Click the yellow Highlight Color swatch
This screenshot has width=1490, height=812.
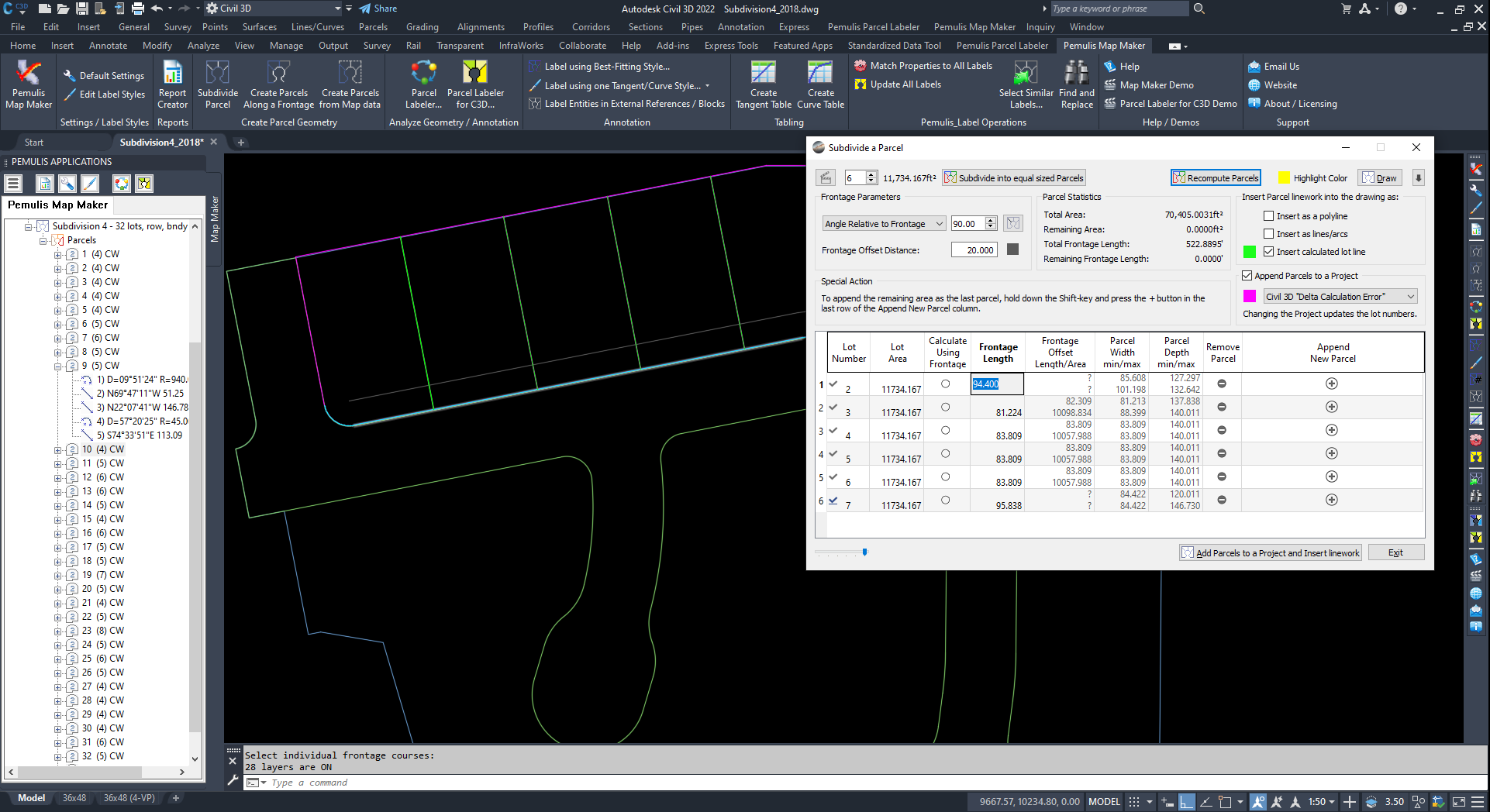click(1284, 178)
